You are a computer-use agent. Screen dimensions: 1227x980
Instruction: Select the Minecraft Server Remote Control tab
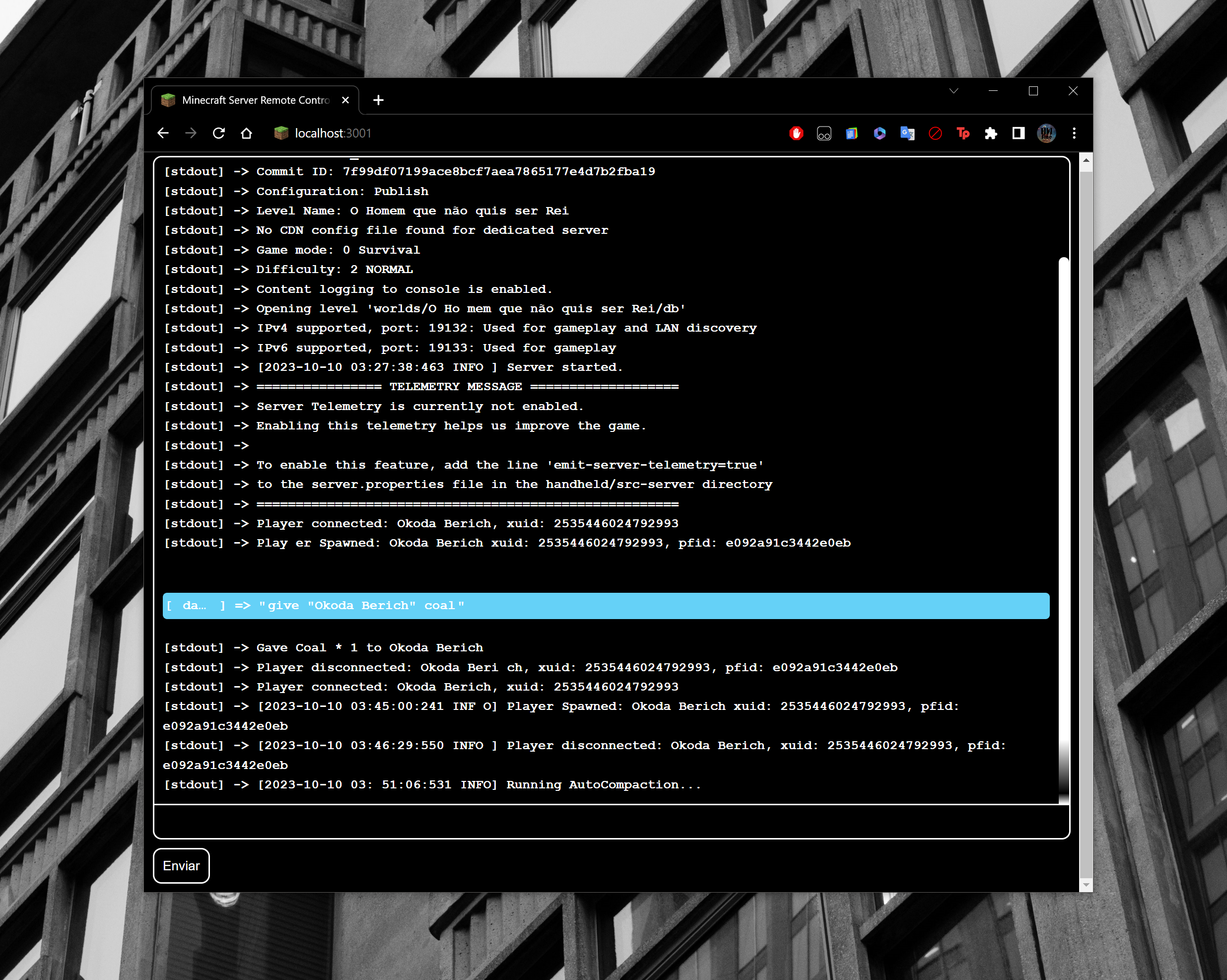pyautogui.click(x=255, y=100)
